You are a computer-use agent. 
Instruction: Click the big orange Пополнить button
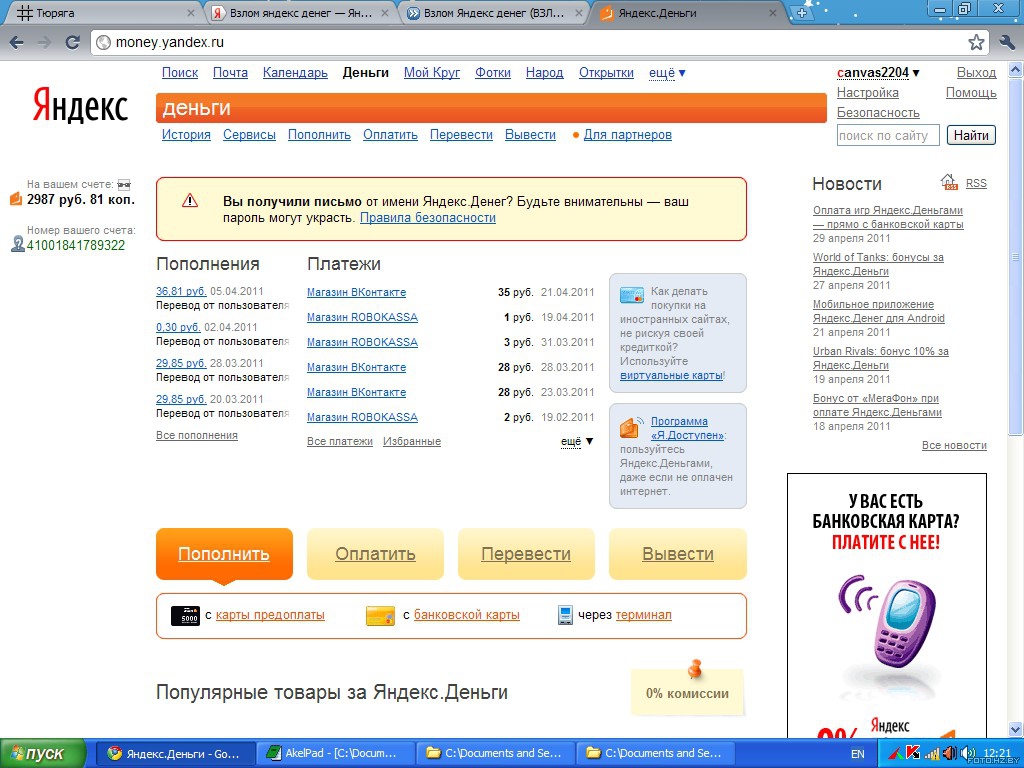click(224, 554)
